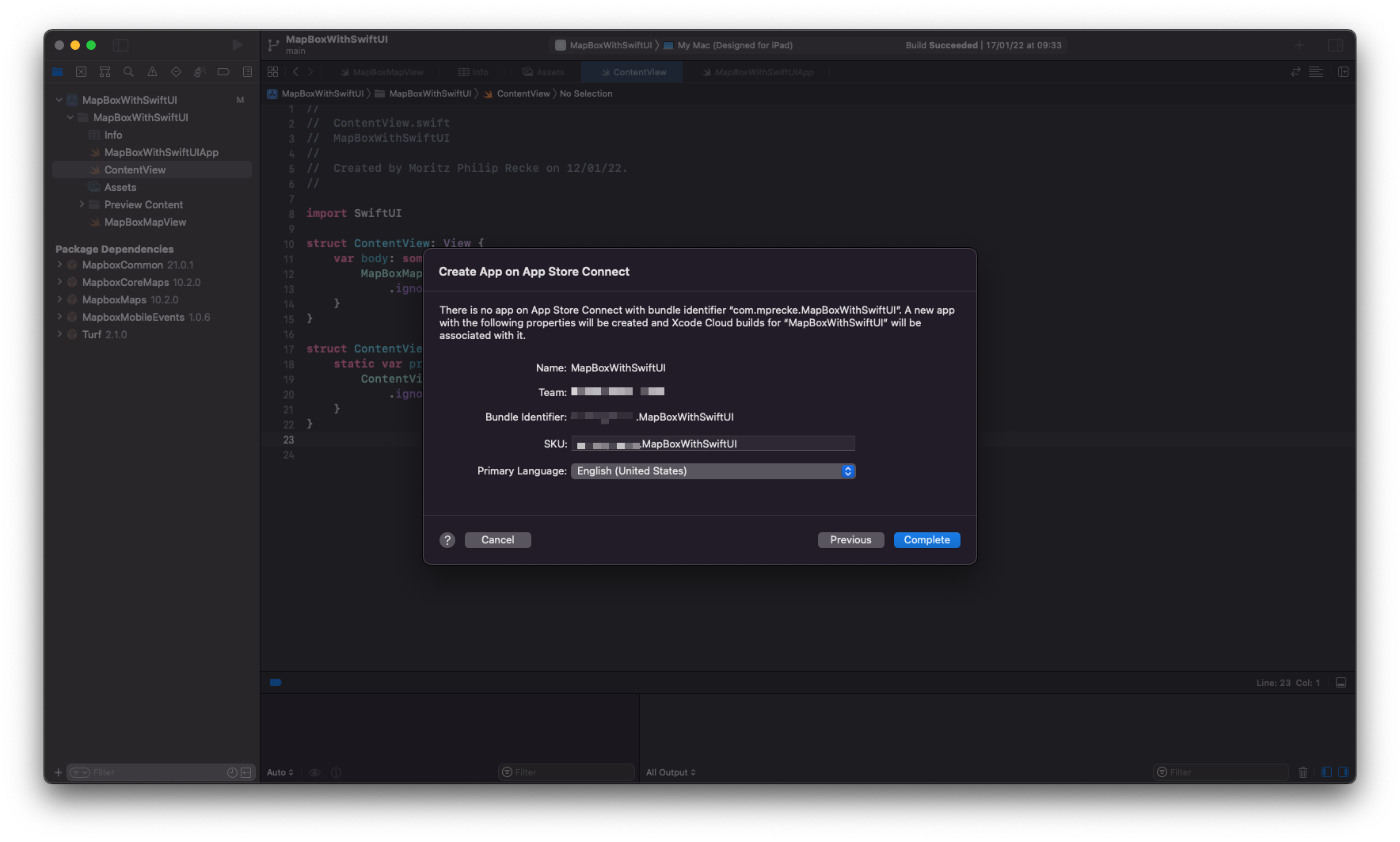Open the Issue navigator warning icon

pyautogui.click(x=152, y=72)
